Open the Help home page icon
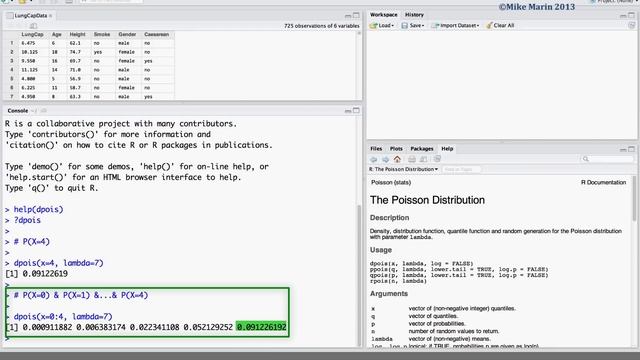640x360 pixels. 397,159
